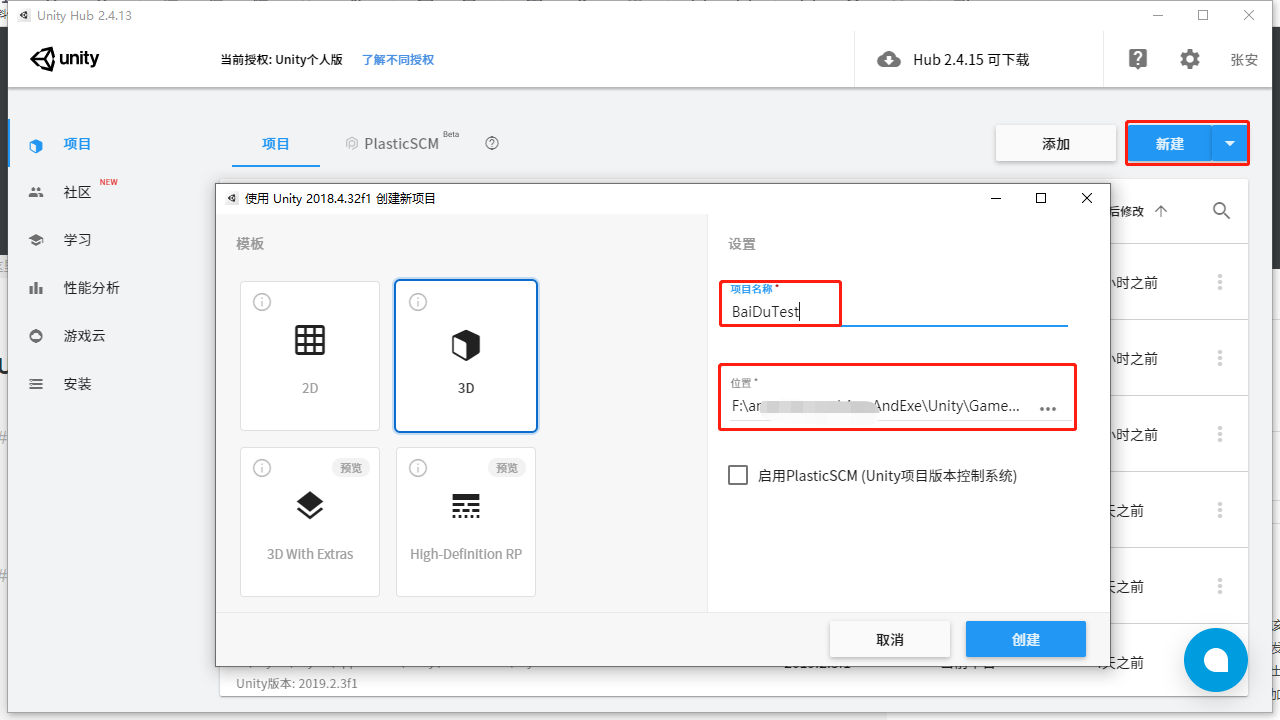
Task: Click the 社区 people icon in the sidebar
Action: point(36,192)
